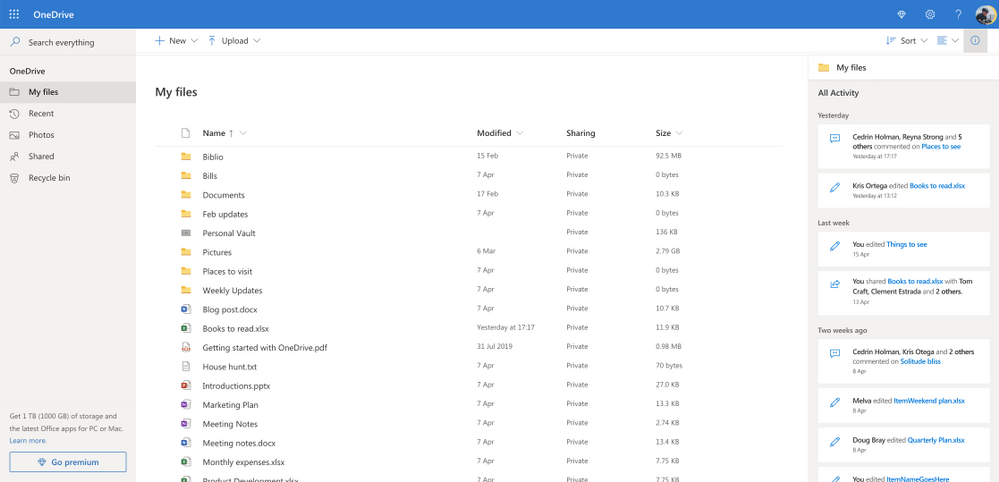Click the Go premium button

point(68,462)
